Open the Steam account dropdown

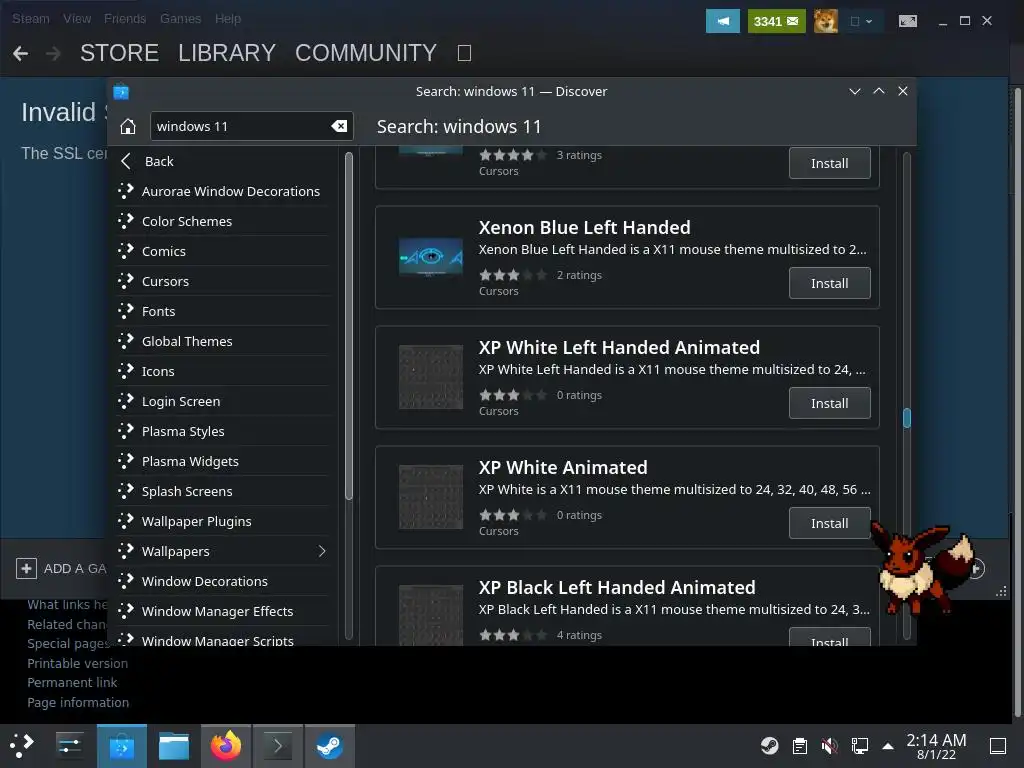861,21
